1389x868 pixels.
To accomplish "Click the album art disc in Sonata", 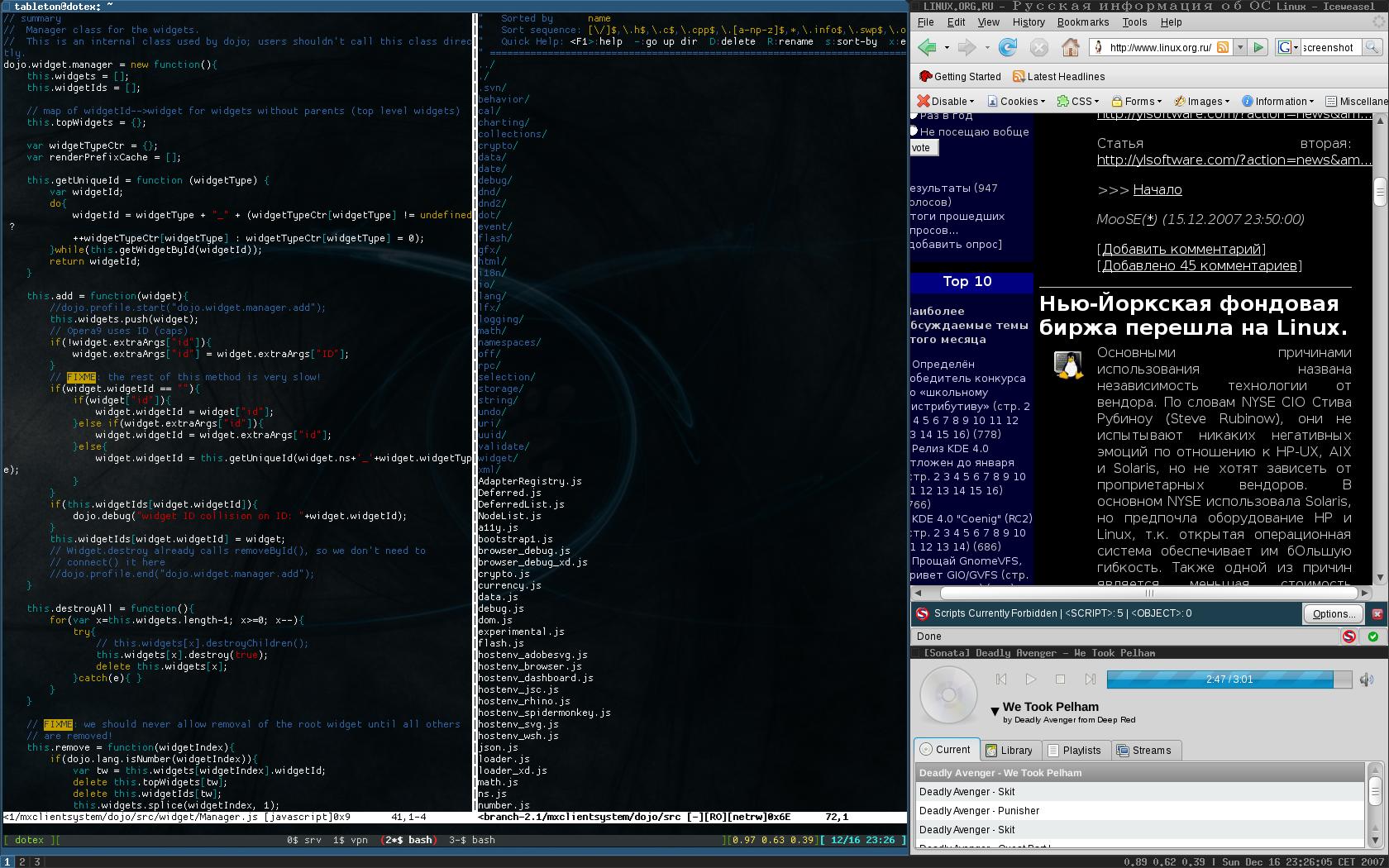I will pos(948,694).
